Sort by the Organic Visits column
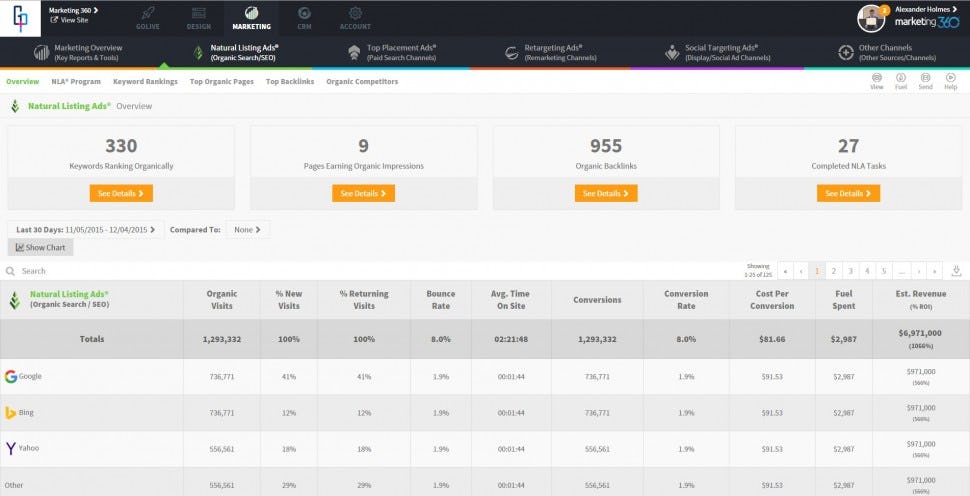970x496 pixels. [222, 300]
